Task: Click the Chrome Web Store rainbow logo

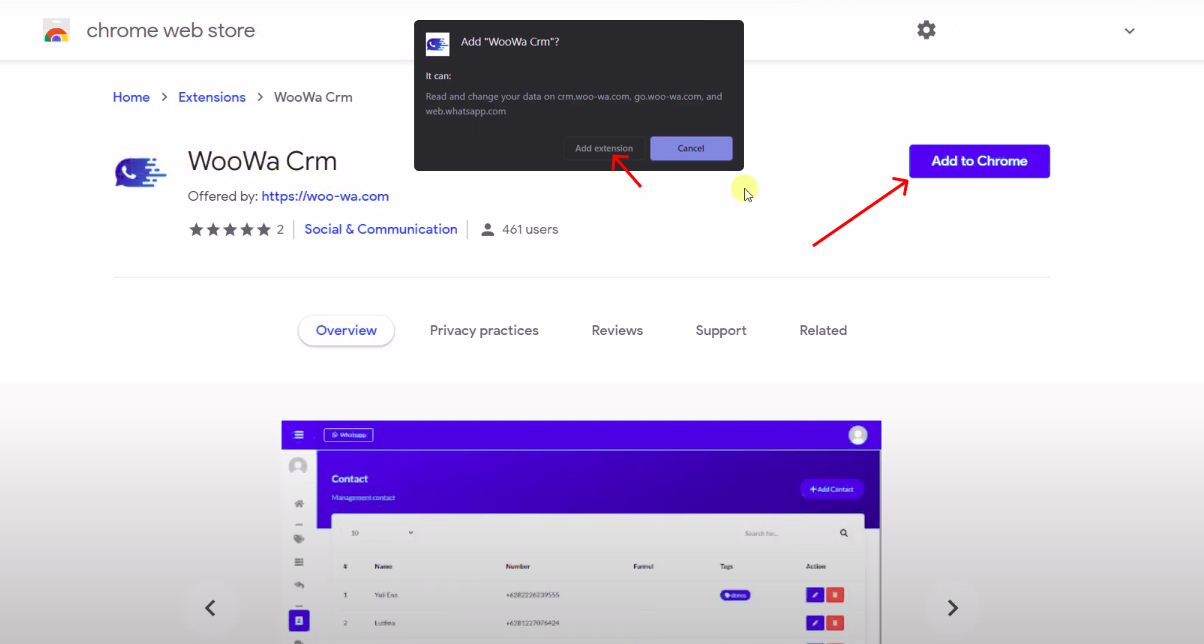Action: coord(56,31)
